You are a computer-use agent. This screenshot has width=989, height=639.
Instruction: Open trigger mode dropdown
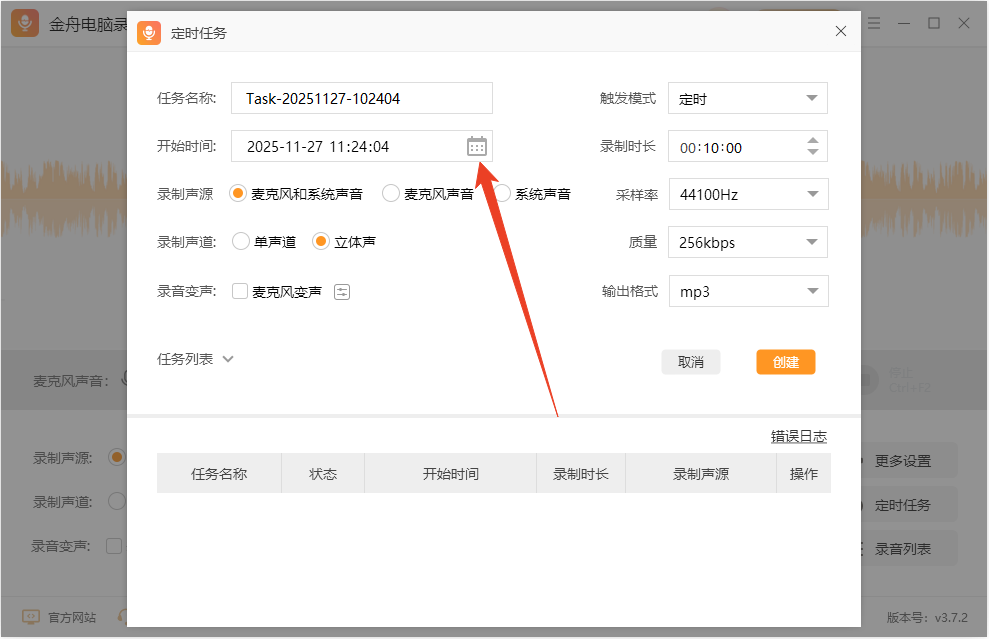[748, 98]
